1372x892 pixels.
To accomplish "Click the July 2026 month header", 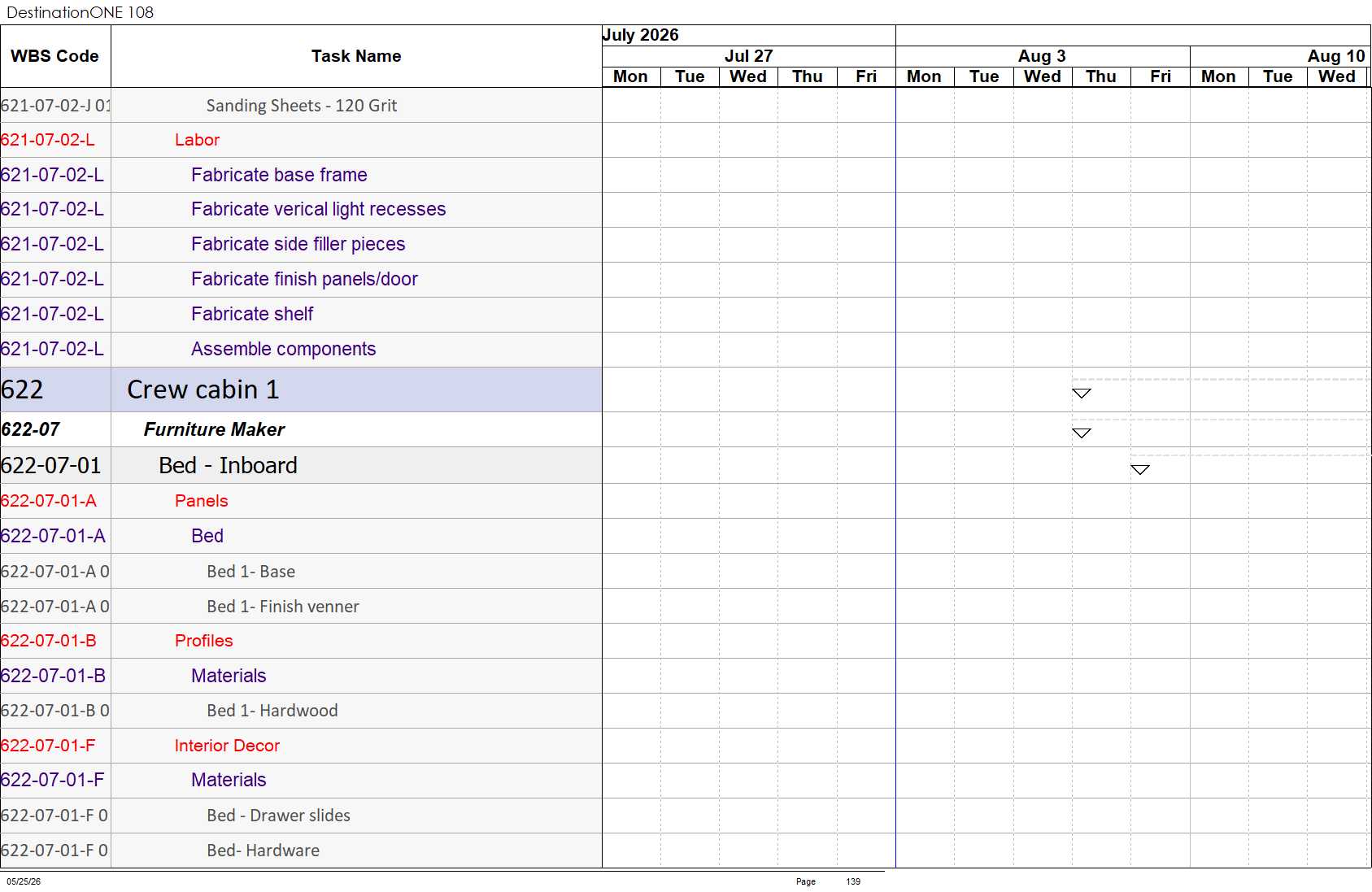I will (749, 35).
